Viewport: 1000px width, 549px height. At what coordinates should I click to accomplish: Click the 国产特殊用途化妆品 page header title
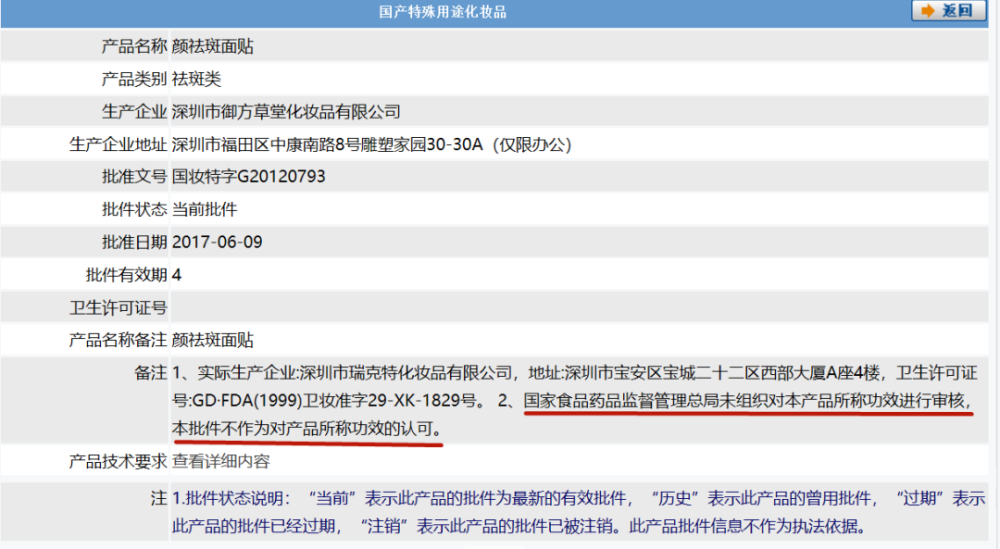click(x=442, y=12)
